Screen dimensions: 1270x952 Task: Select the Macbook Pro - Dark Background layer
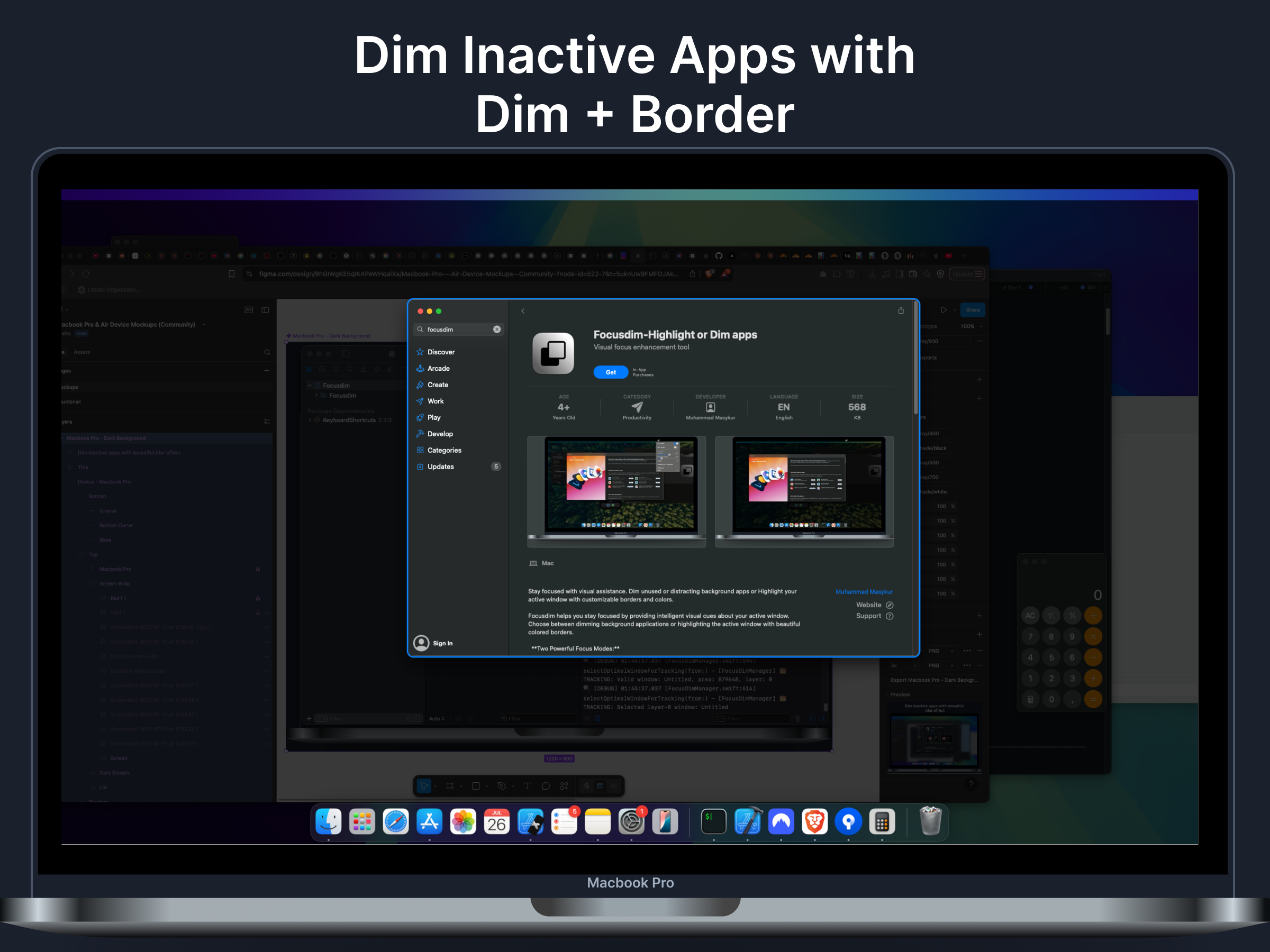click(167, 438)
